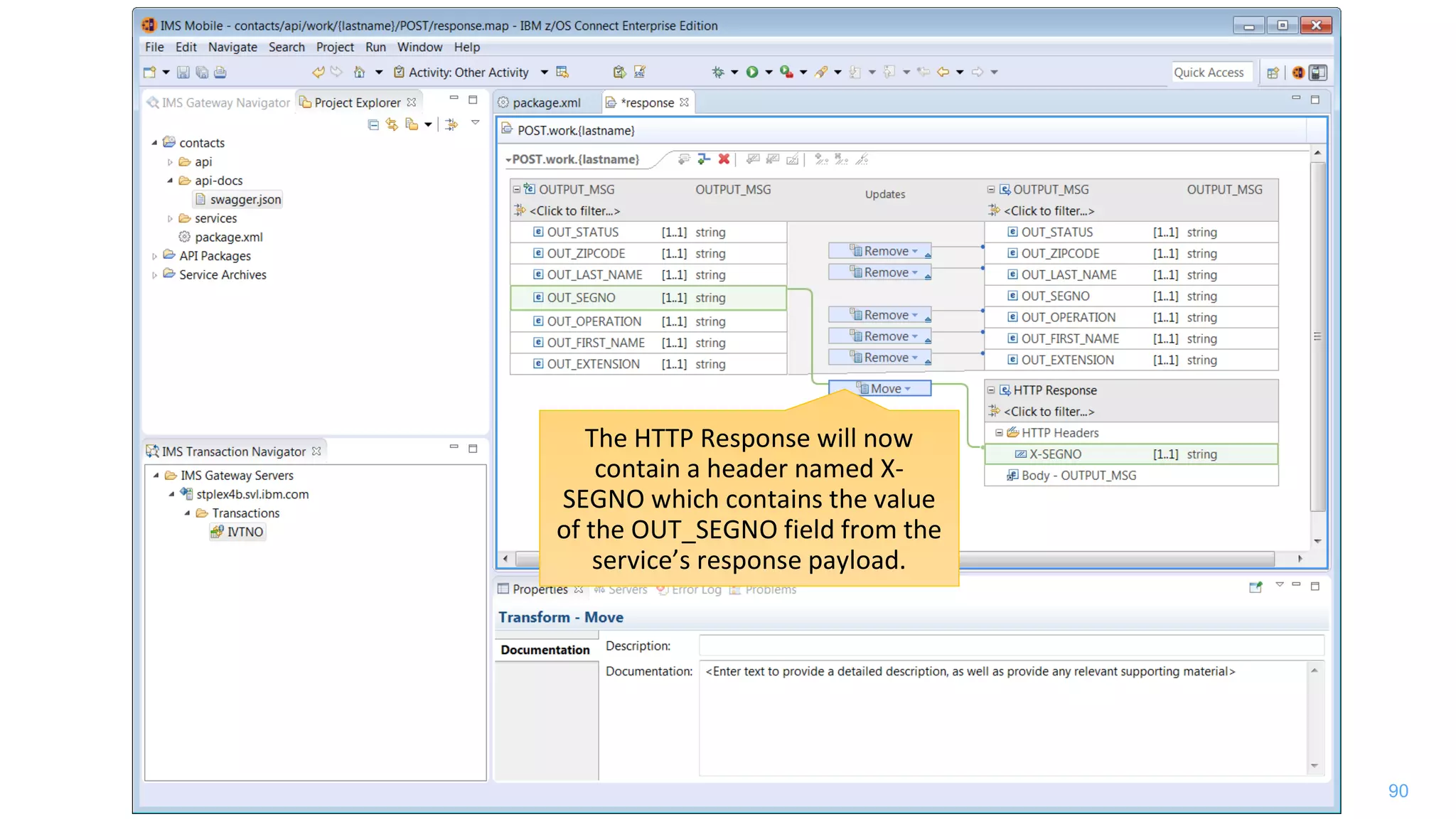Open Project Explorer View Menu triangle
The width and height of the screenshot is (1456, 819).
point(476,123)
